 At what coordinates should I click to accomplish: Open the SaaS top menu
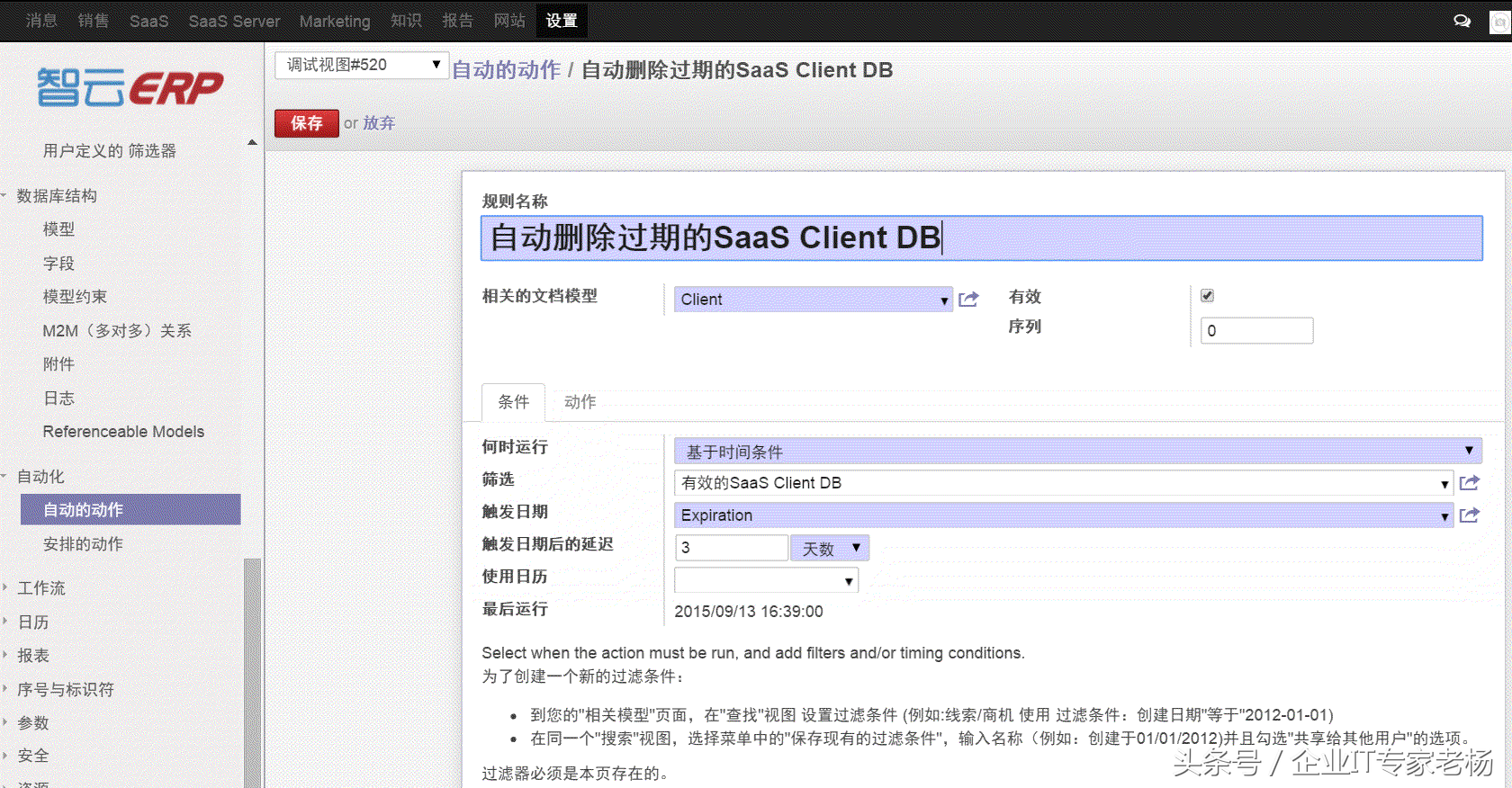click(x=149, y=21)
